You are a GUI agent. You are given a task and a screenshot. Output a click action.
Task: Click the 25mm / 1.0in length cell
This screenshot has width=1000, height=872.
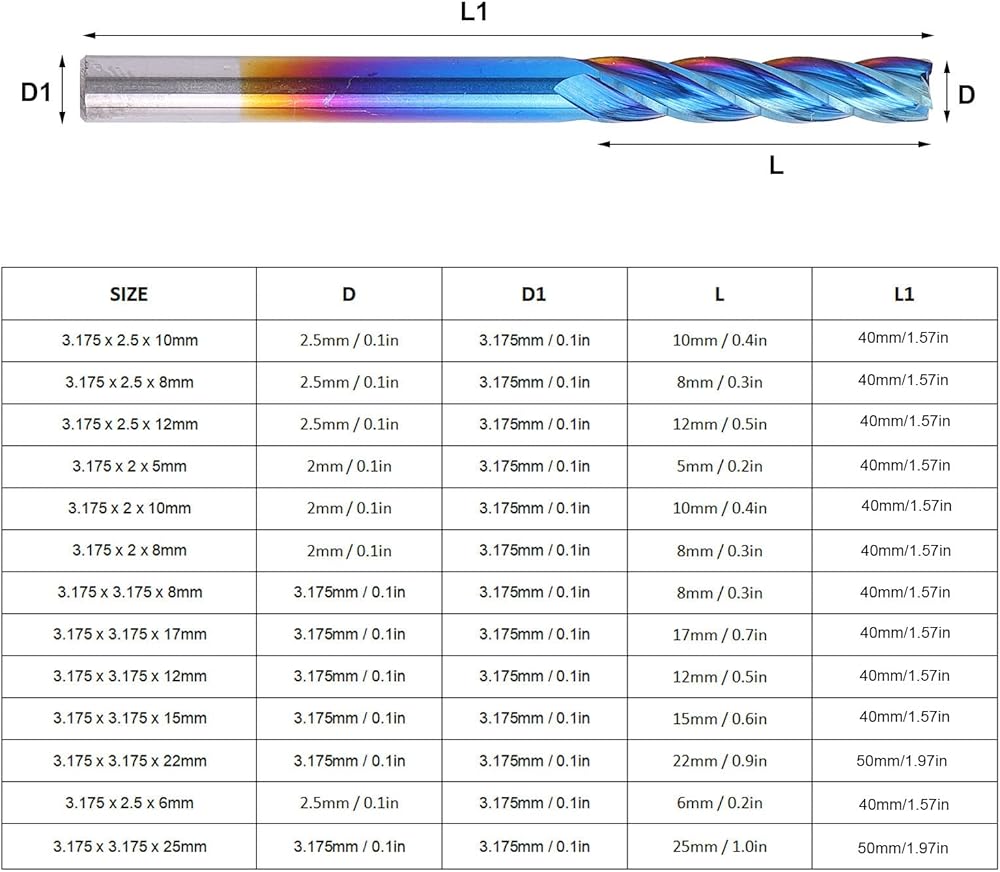click(x=719, y=847)
